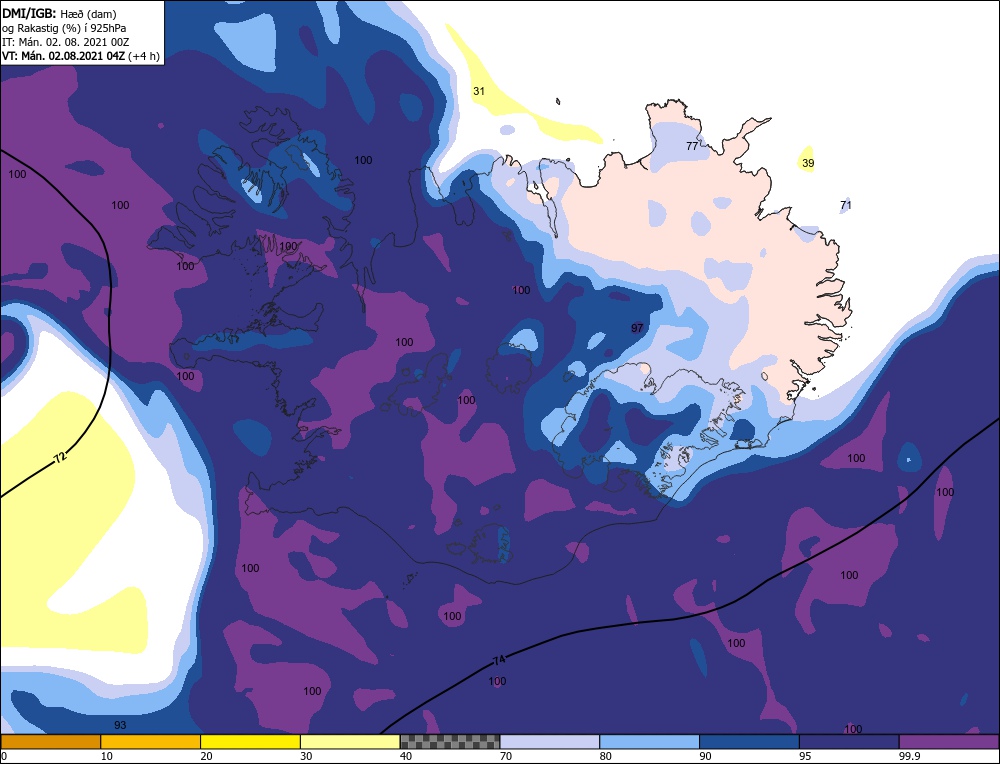1000x764 pixels.
Task: Click the humidity value '97' on the map
Action: (637, 328)
